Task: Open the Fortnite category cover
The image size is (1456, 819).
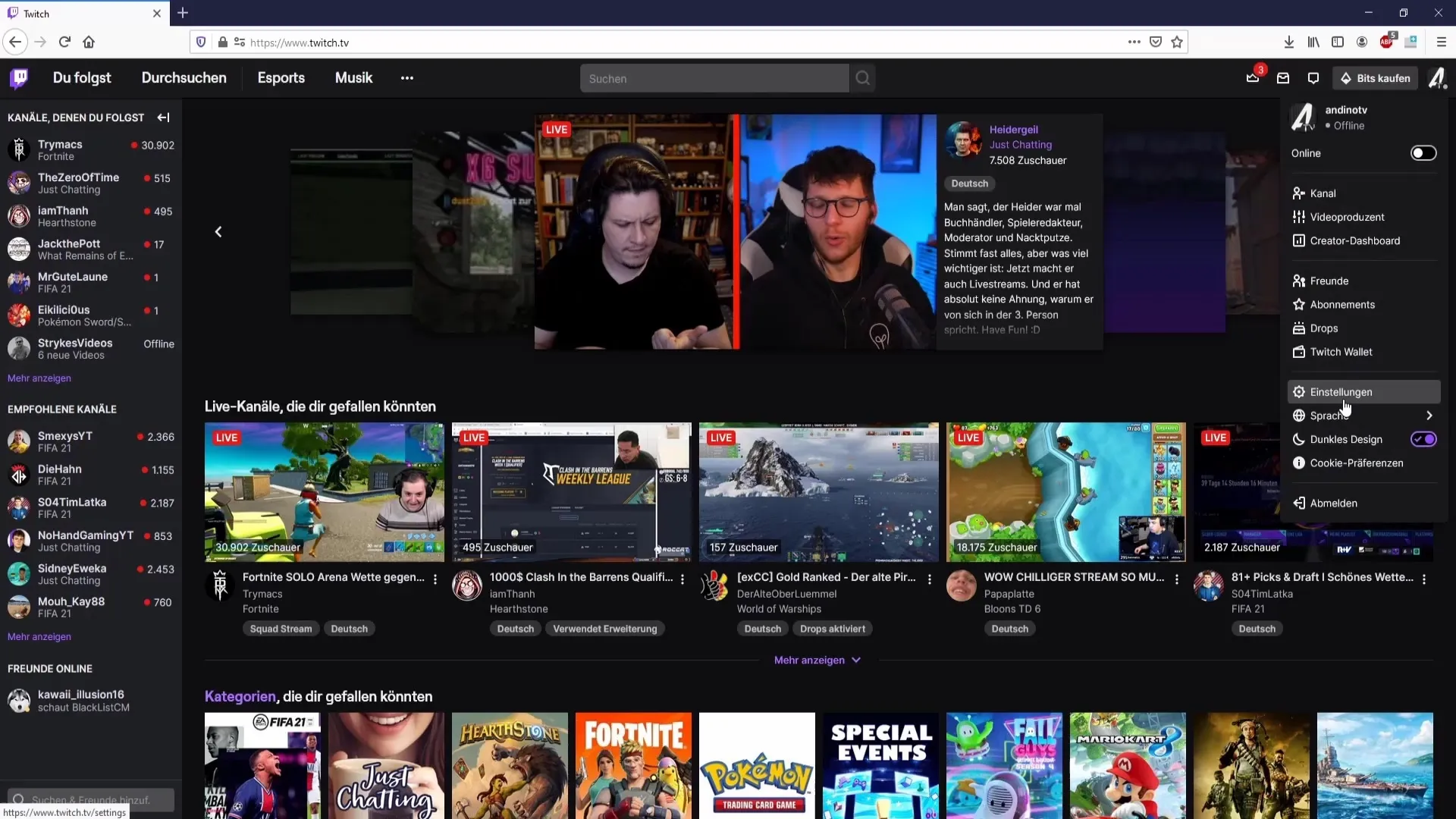Action: pyautogui.click(x=633, y=765)
